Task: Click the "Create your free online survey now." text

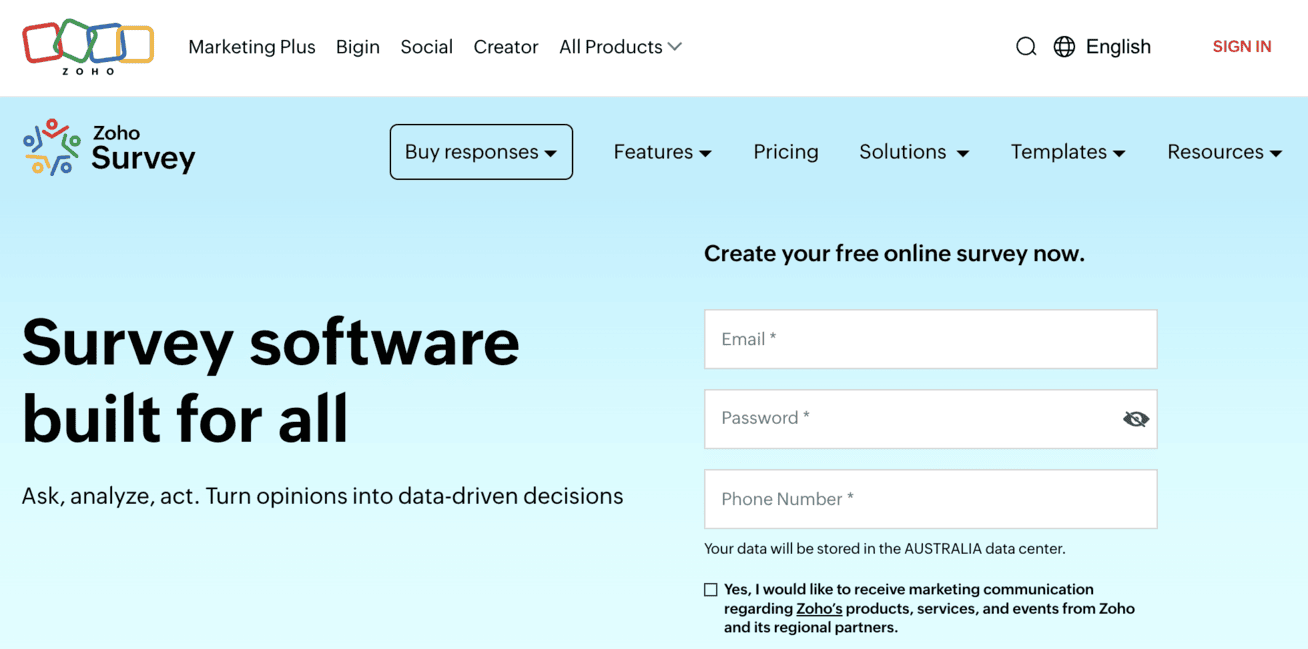Action: point(894,254)
